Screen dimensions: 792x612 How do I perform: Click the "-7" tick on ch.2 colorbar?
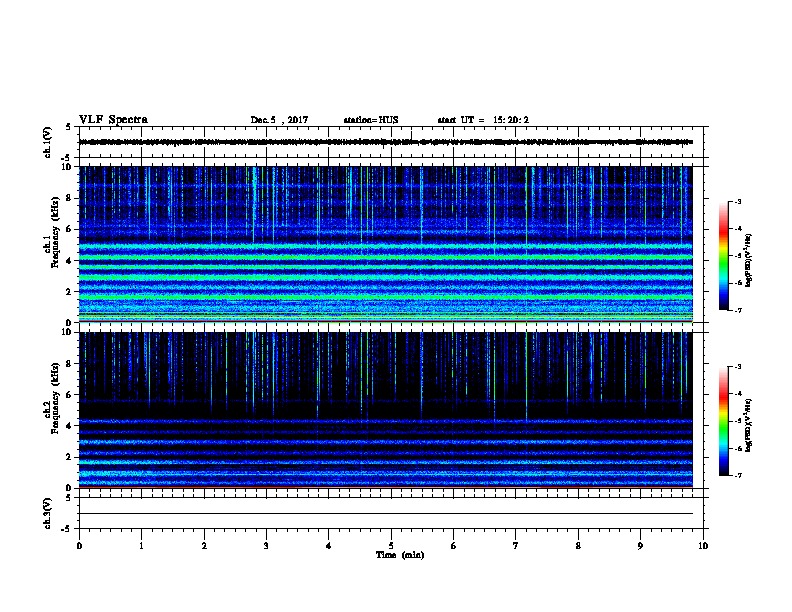tap(737, 476)
